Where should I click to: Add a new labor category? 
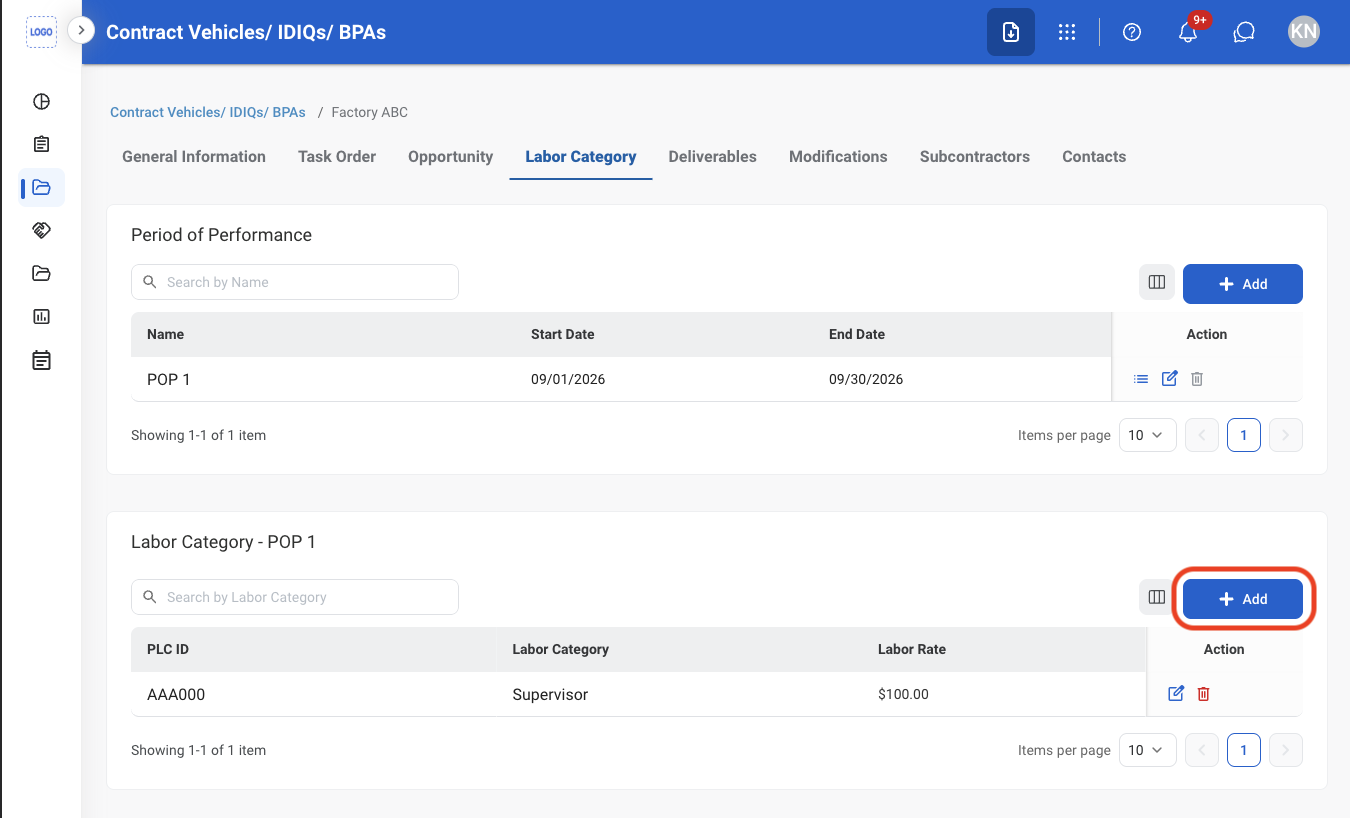click(1243, 599)
